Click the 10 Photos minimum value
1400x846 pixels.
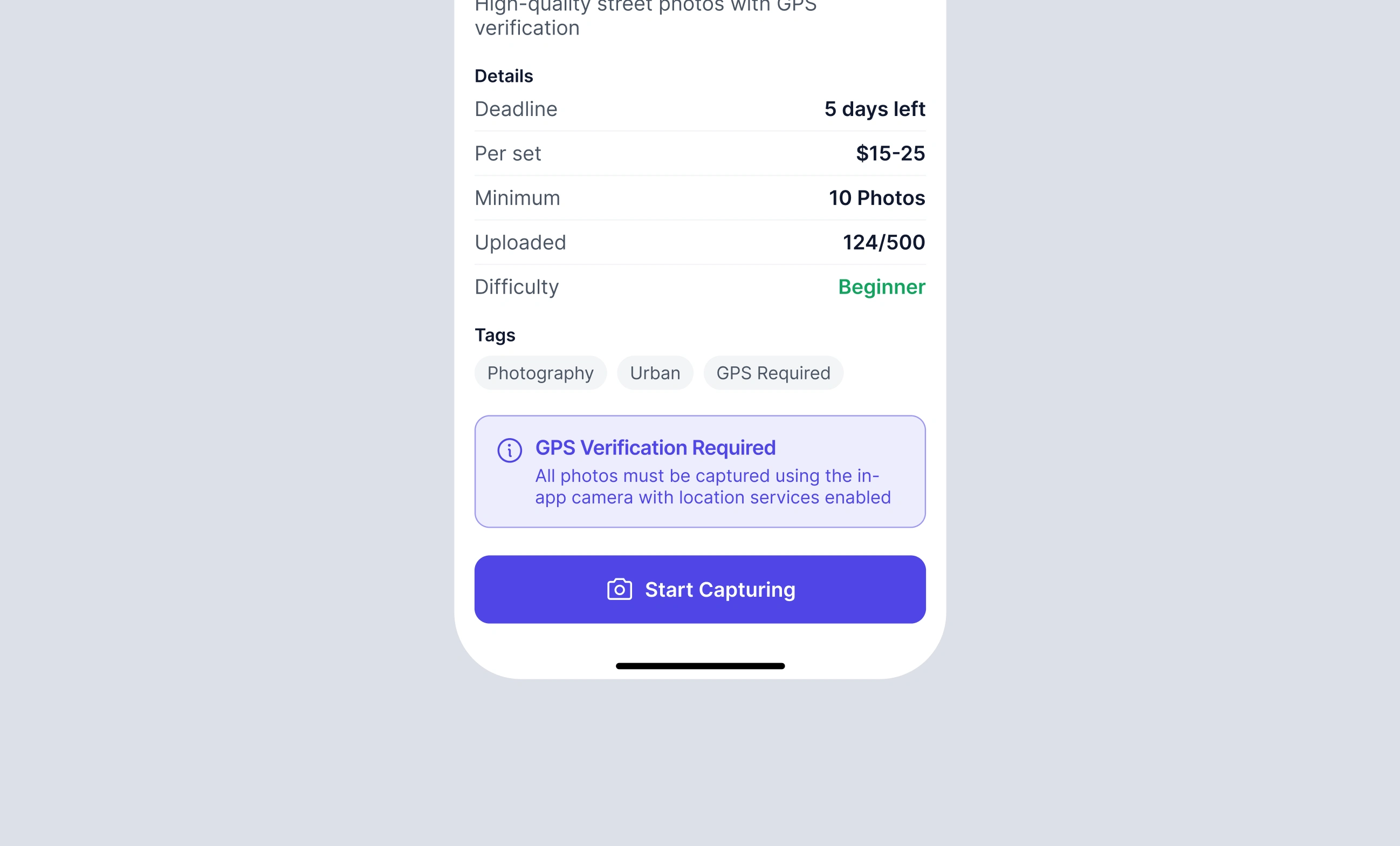point(877,198)
